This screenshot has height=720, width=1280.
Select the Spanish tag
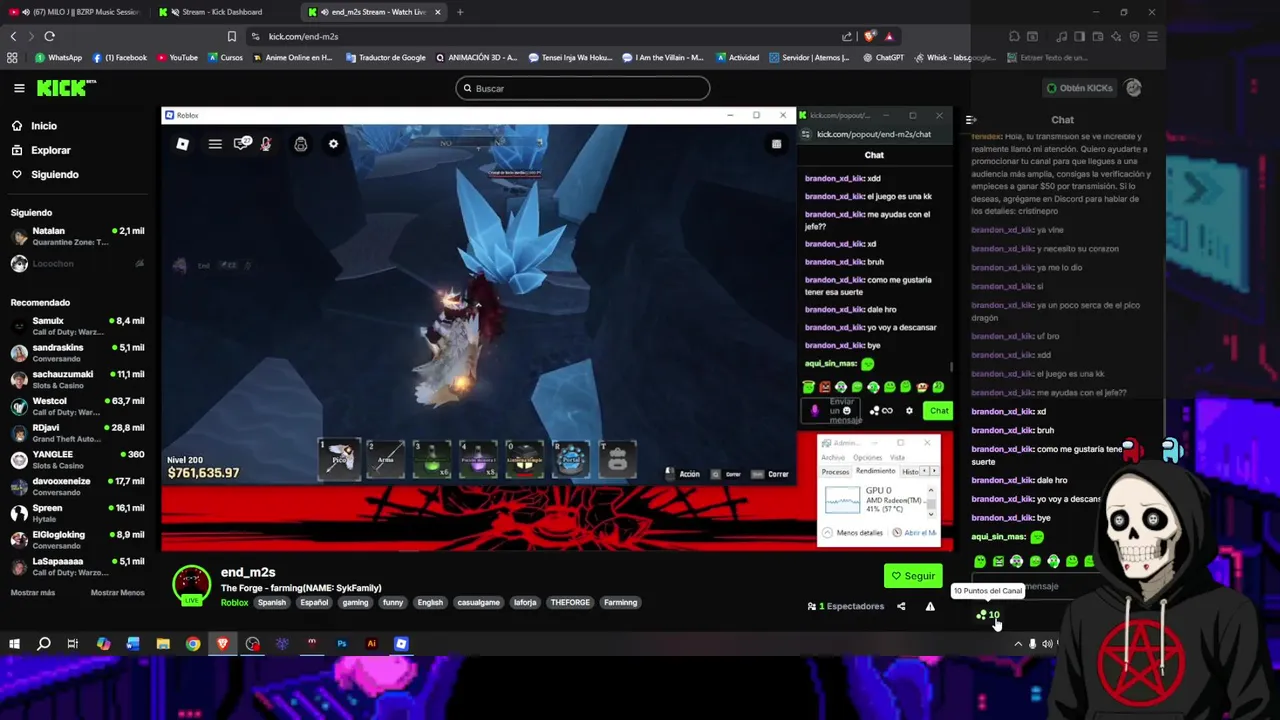tap(272, 603)
